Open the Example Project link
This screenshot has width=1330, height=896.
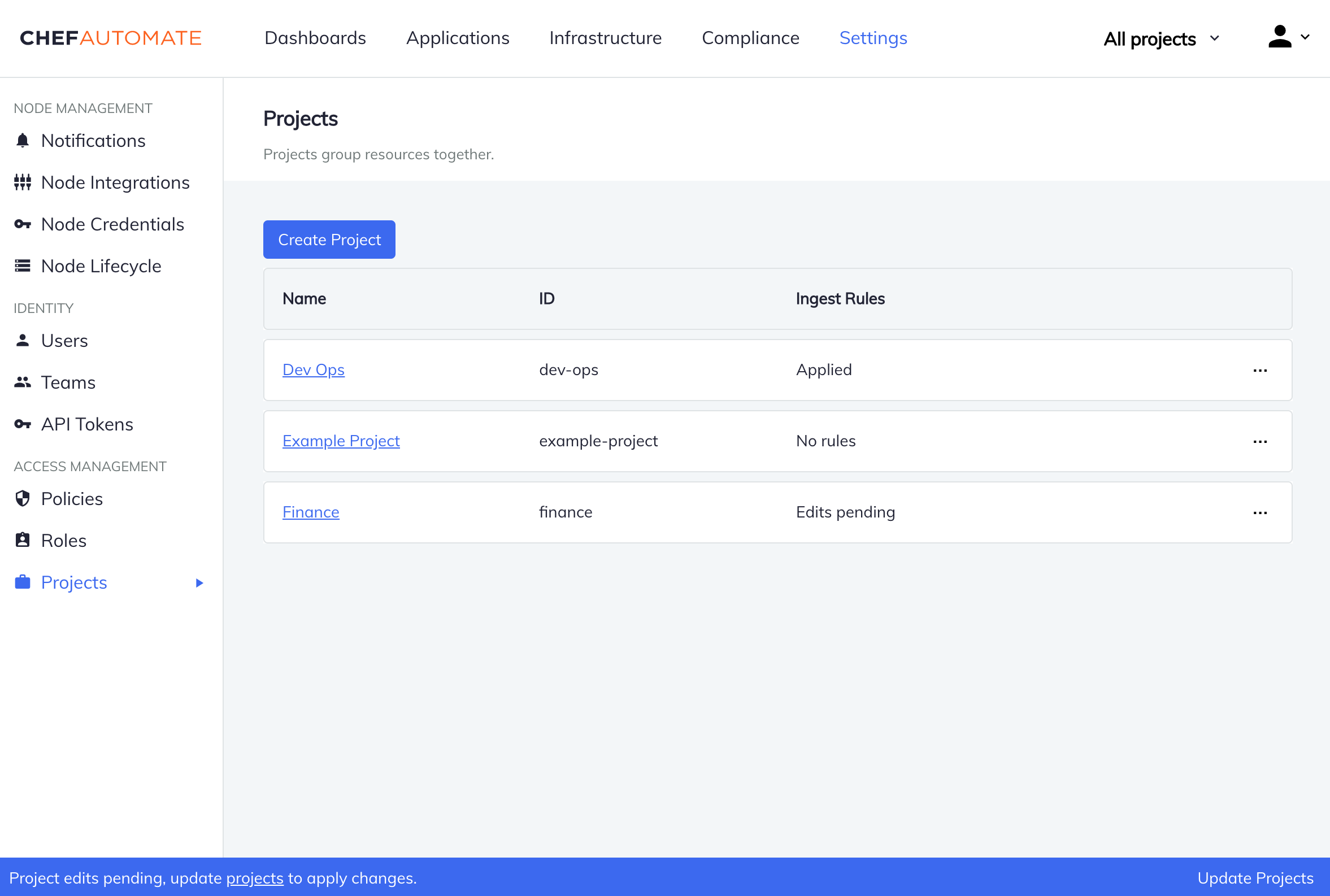(x=341, y=441)
